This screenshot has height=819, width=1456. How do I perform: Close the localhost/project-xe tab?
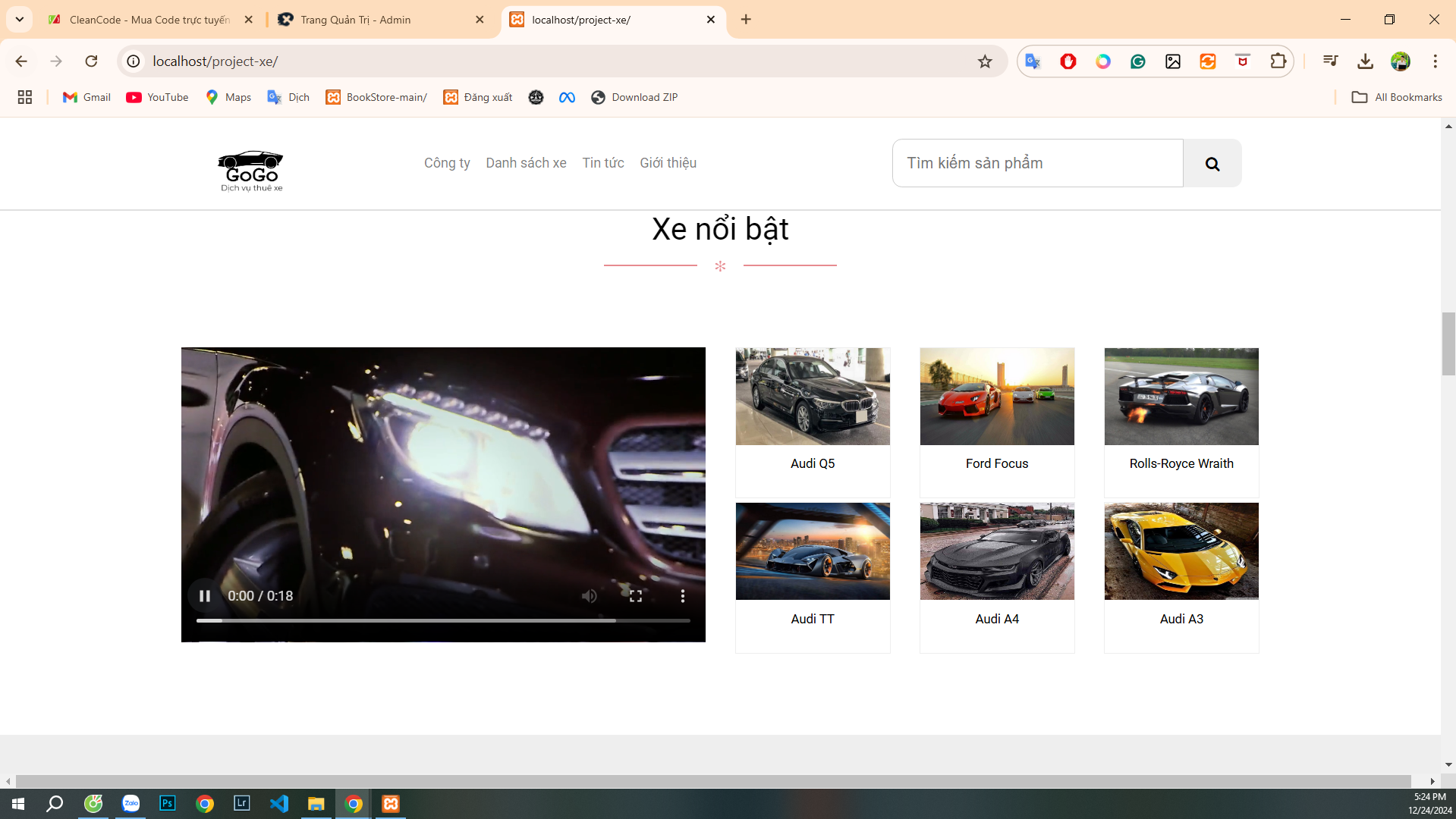tap(711, 20)
